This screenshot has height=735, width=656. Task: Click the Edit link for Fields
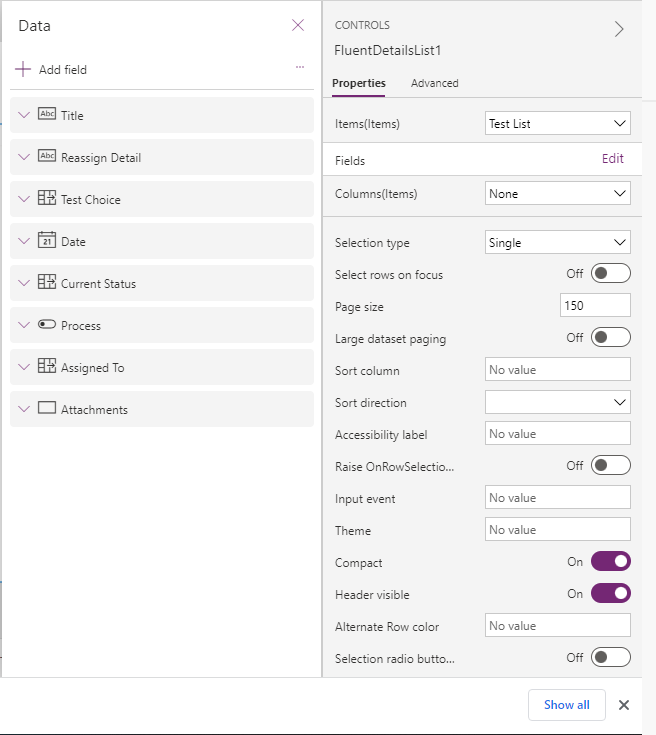coord(612,159)
